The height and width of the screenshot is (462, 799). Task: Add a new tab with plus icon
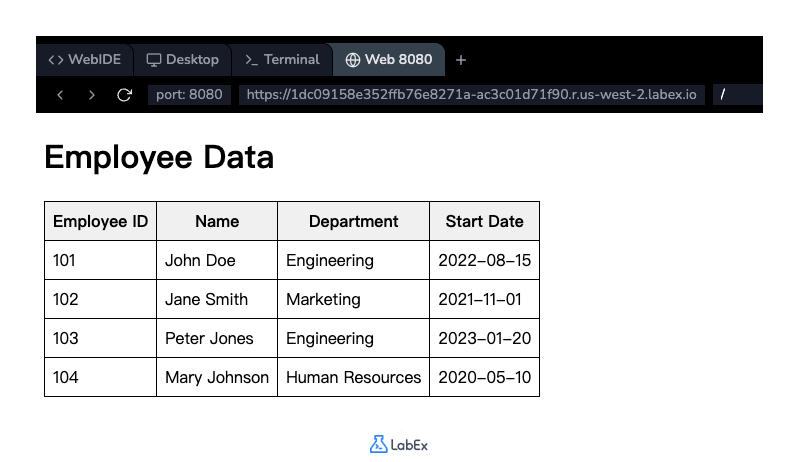461,60
